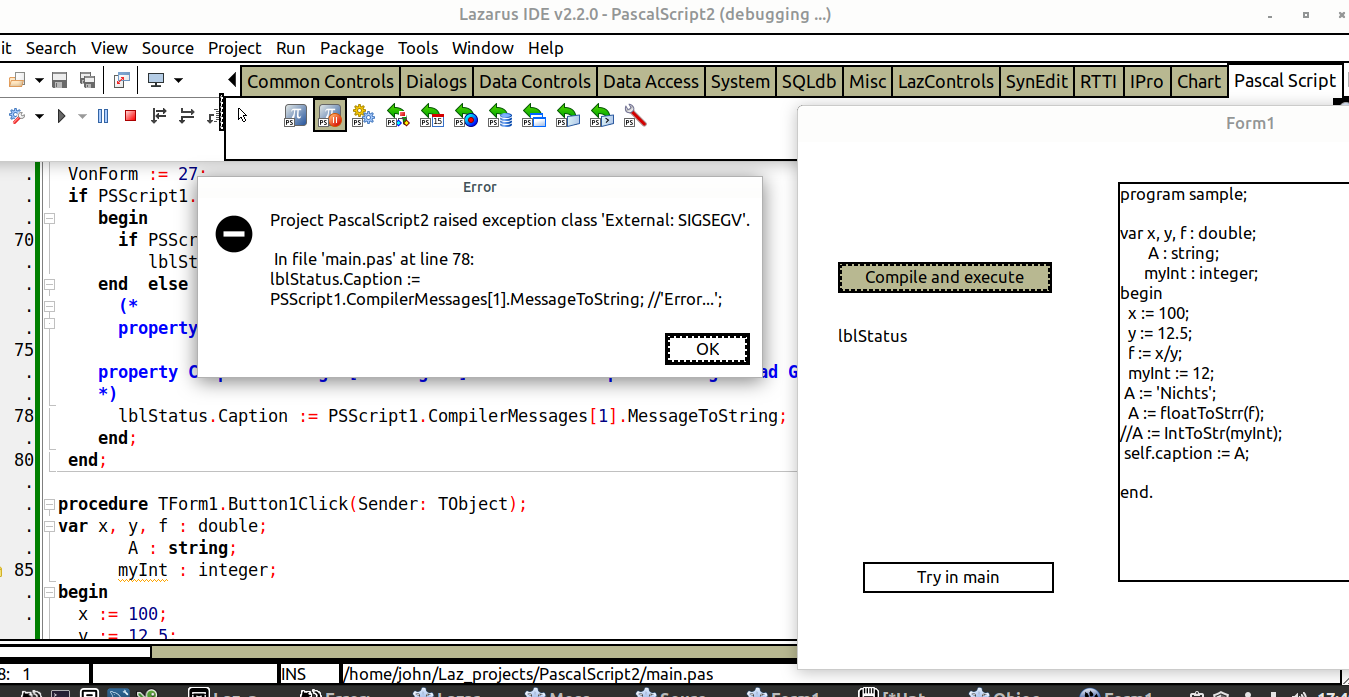Image resolution: width=1349 pixels, height=697 pixels.
Task: Open the Search menu
Action: click(x=51, y=48)
